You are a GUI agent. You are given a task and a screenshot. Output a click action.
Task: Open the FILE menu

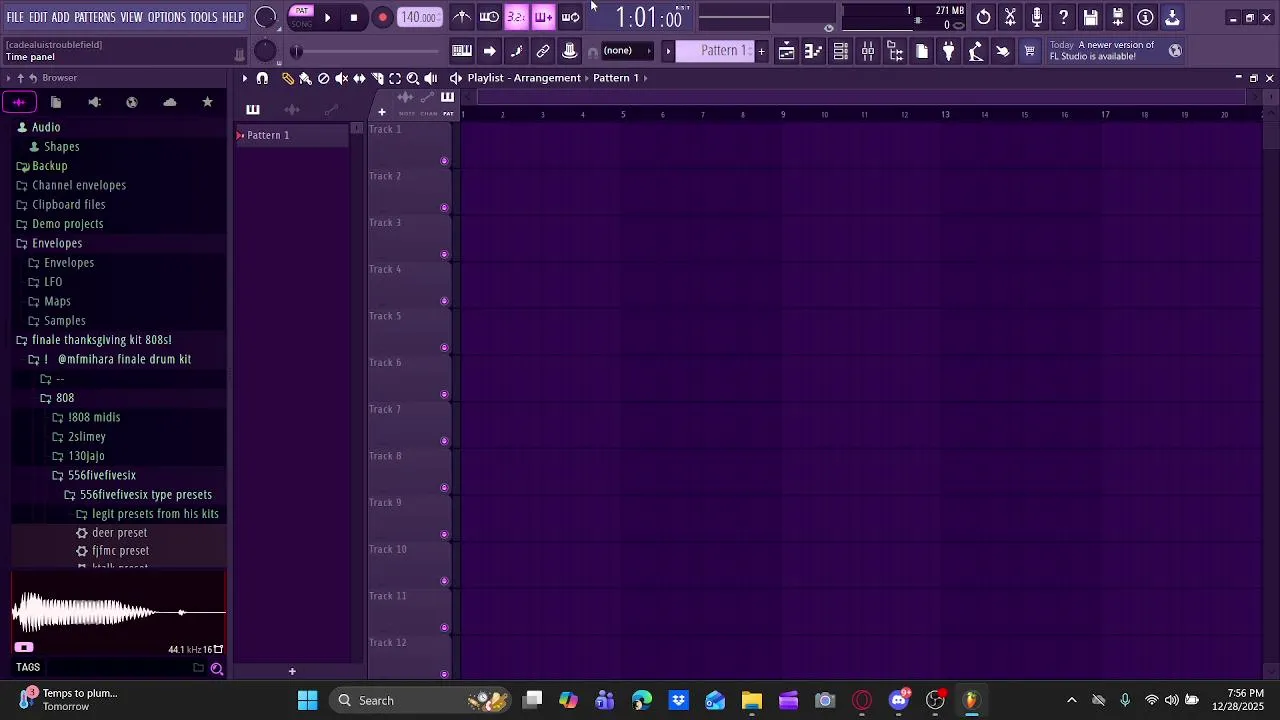15,17
